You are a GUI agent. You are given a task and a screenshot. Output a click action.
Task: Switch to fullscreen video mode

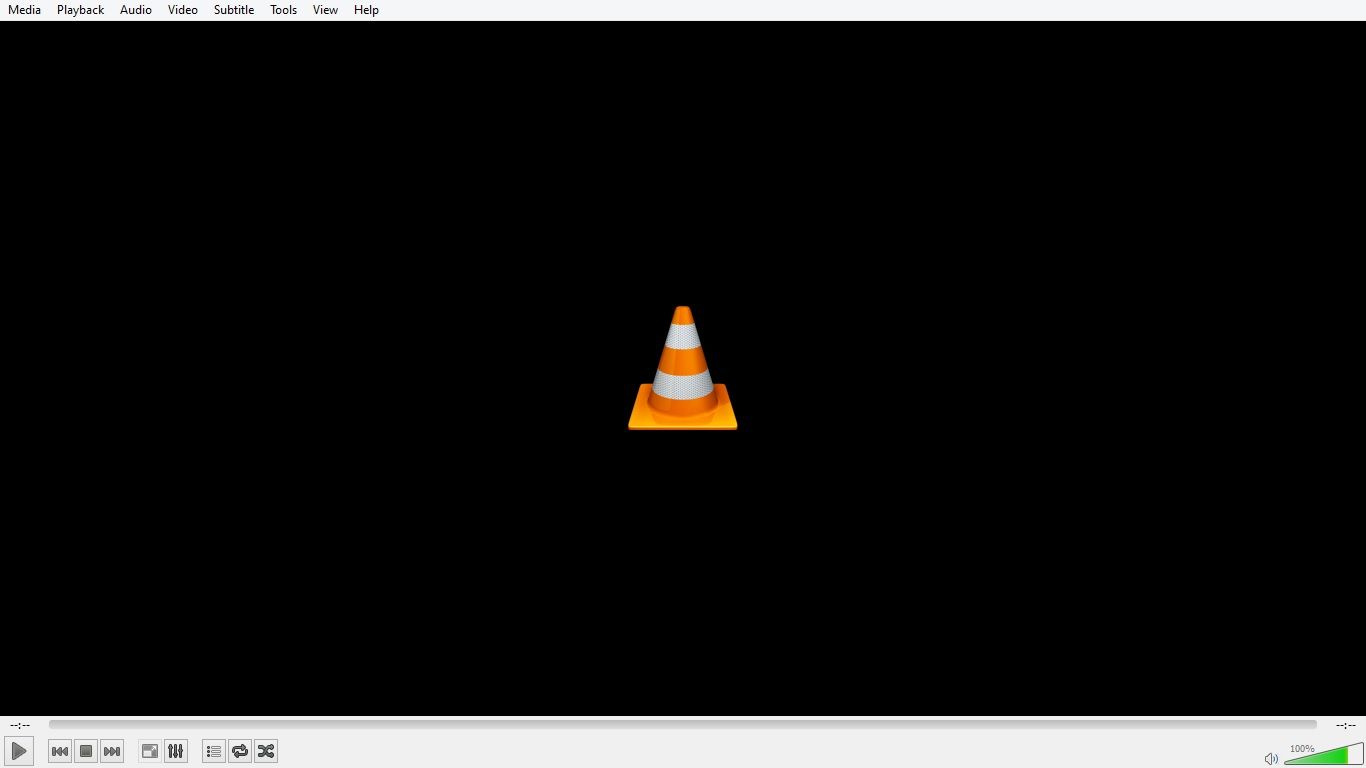[x=149, y=751]
